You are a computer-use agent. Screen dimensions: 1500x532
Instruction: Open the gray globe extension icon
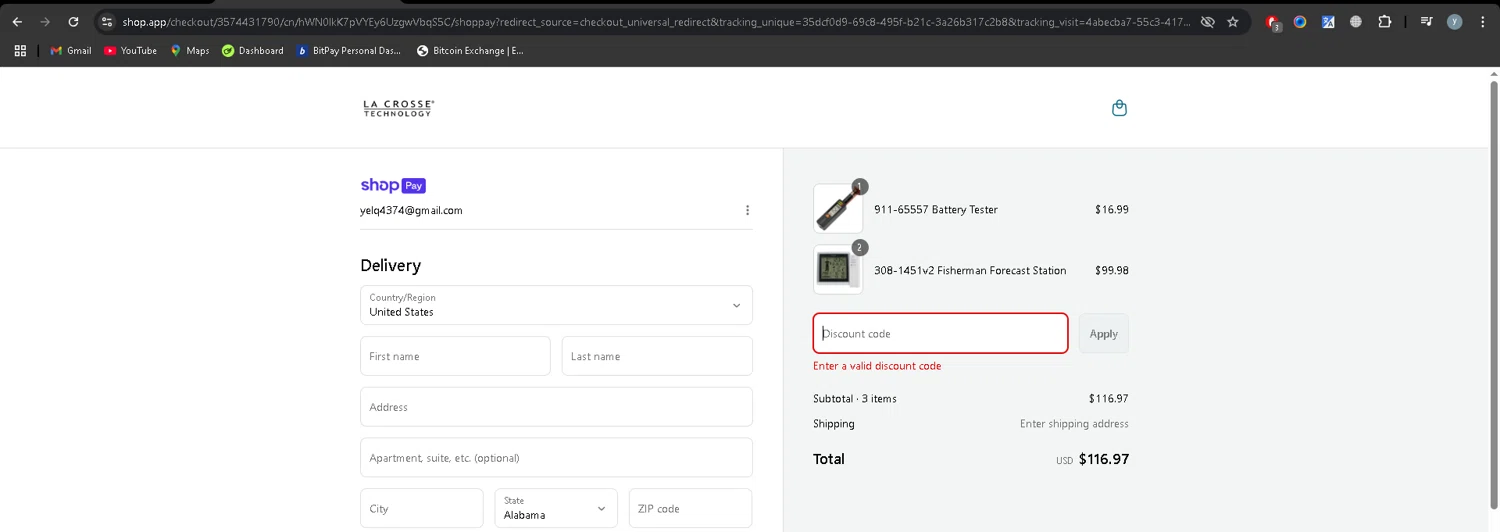tap(1356, 21)
